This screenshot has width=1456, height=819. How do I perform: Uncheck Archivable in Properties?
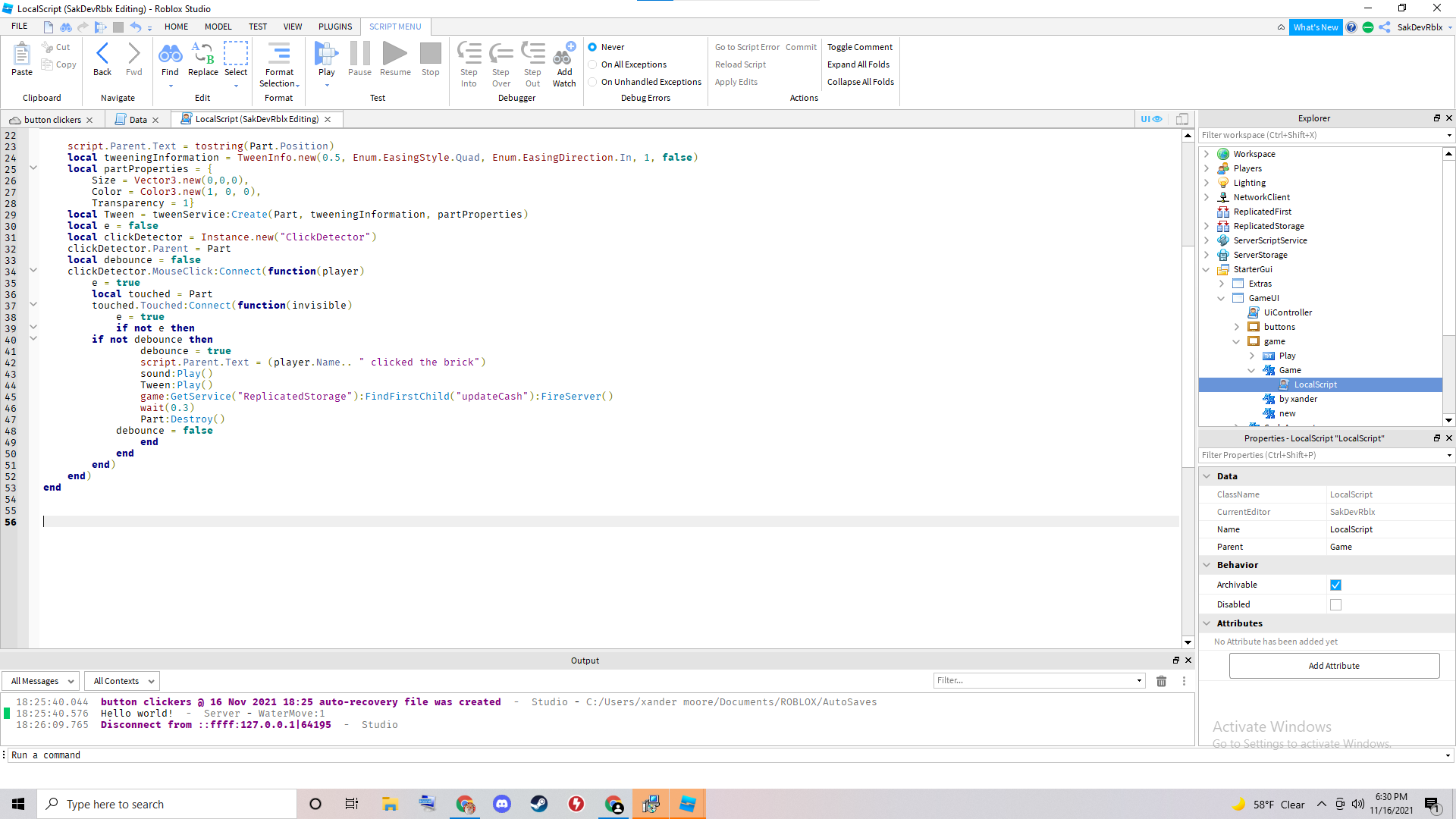[x=1335, y=585]
